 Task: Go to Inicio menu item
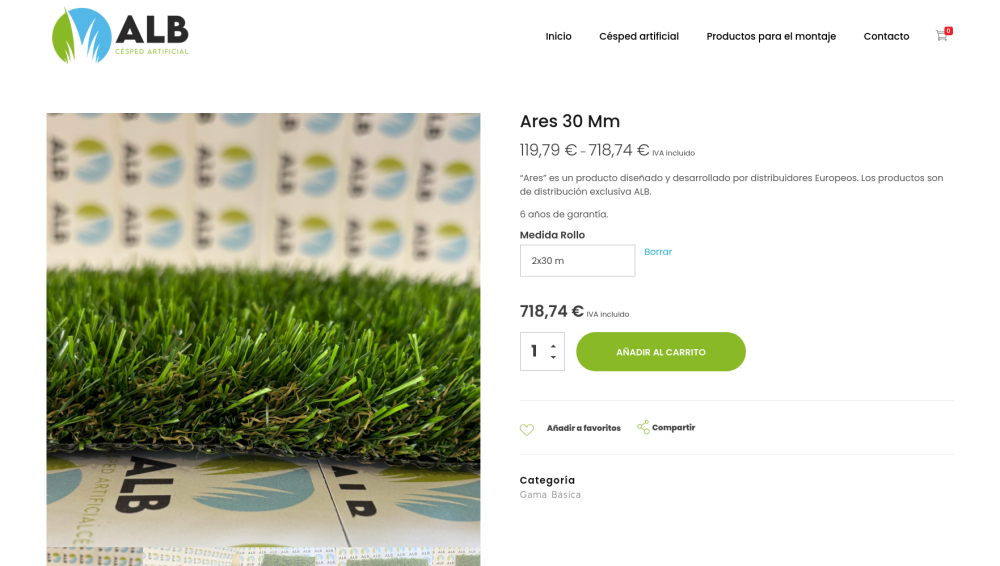[558, 36]
